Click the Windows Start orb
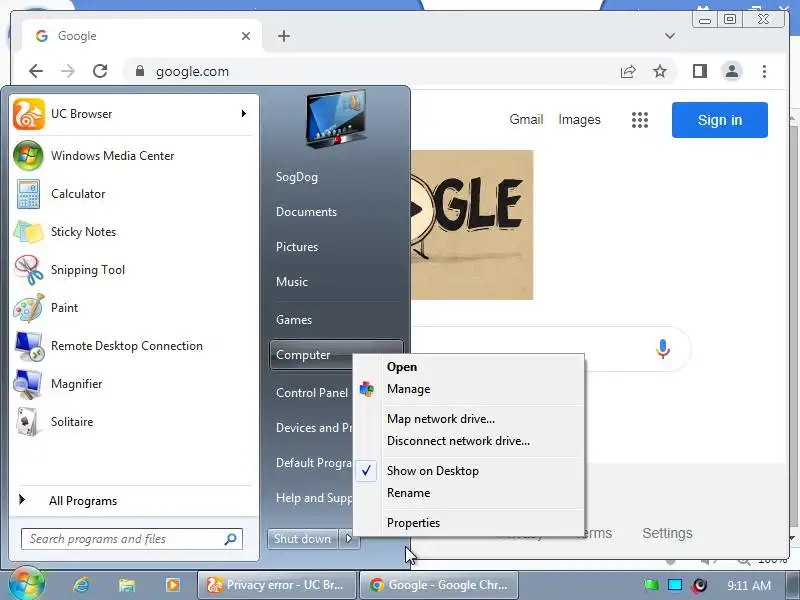The width and height of the screenshot is (800, 600). [27, 583]
